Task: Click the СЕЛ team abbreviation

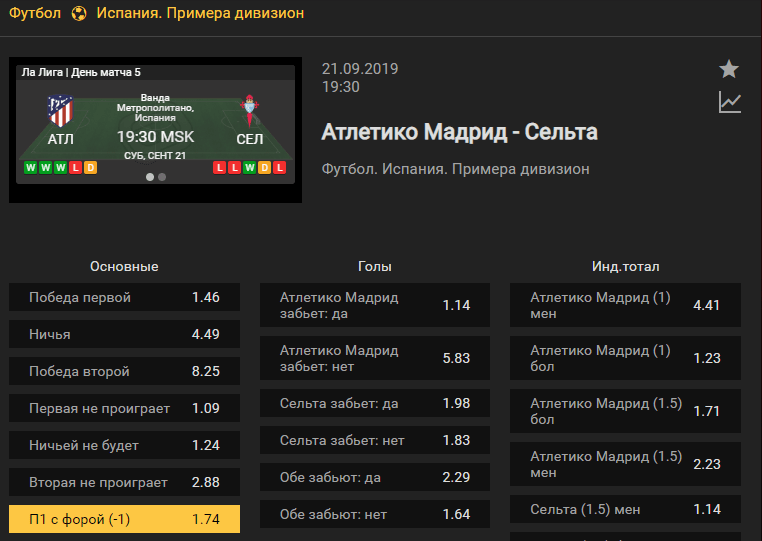Action: tap(249, 139)
